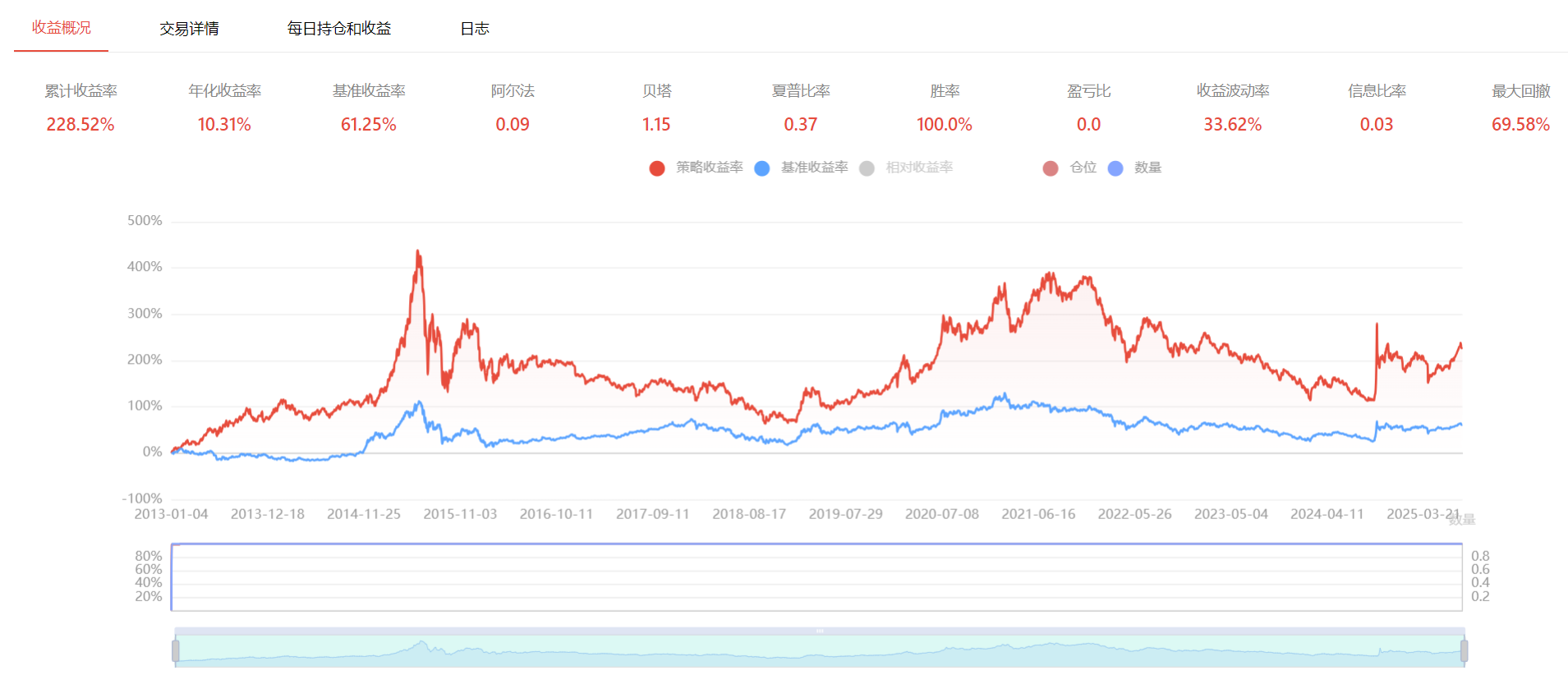Image resolution: width=1568 pixels, height=689 pixels.
Task: Click the 69.58% 最大回撤 value
Action: pyautogui.click(x=1520, y=125)
